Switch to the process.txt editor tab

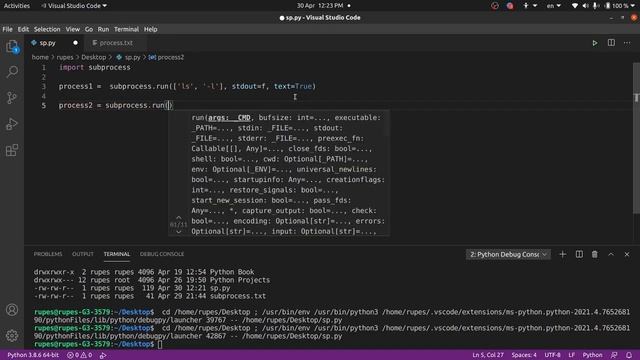click(x=116, y=43)
